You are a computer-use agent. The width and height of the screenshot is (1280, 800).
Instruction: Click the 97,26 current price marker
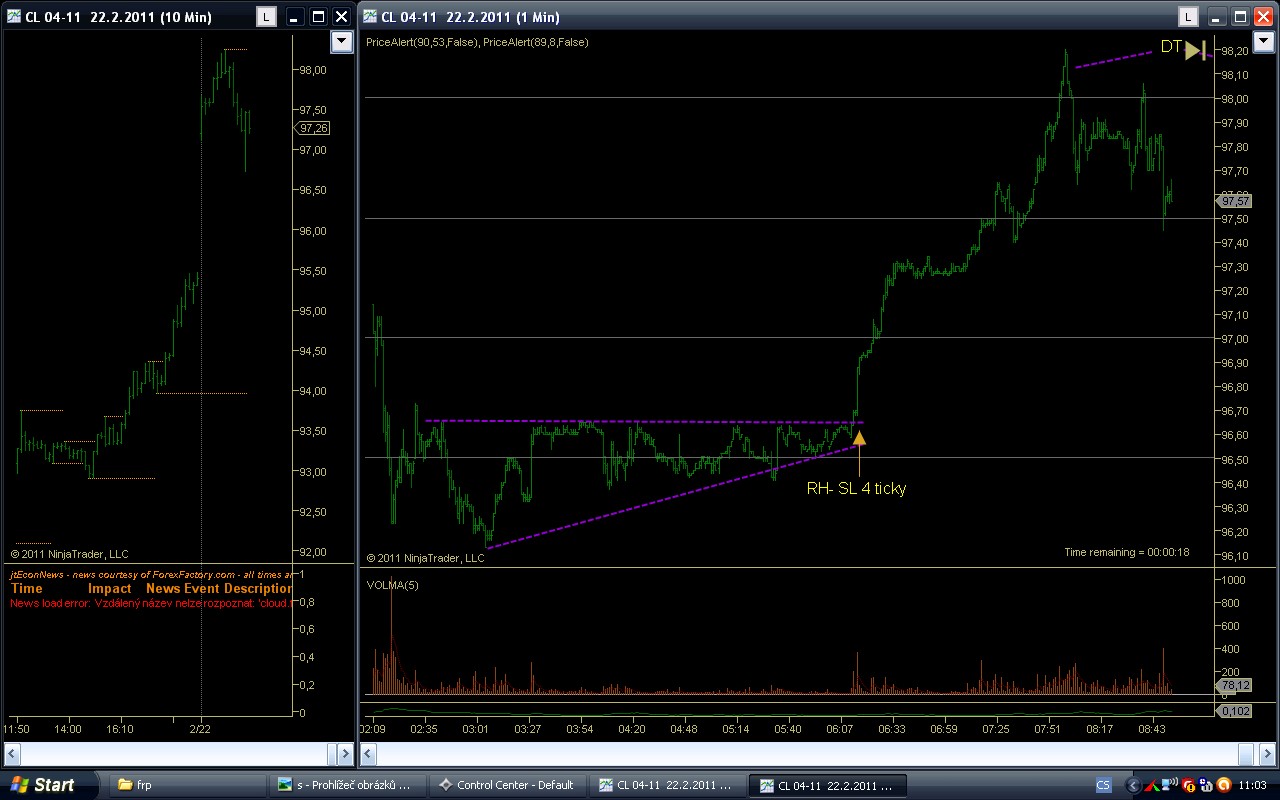tap(314, 128)
